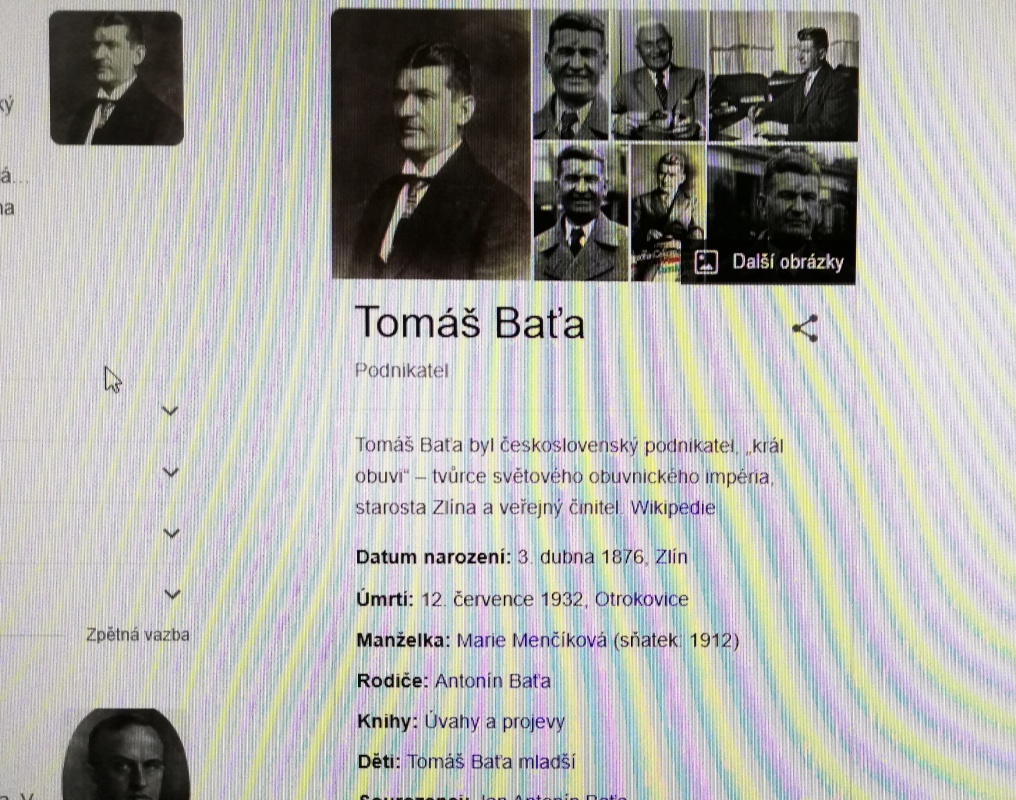Expand the third chevron in left column
The height and width of the screenshot is (800, 1016).
pos(171,533)
